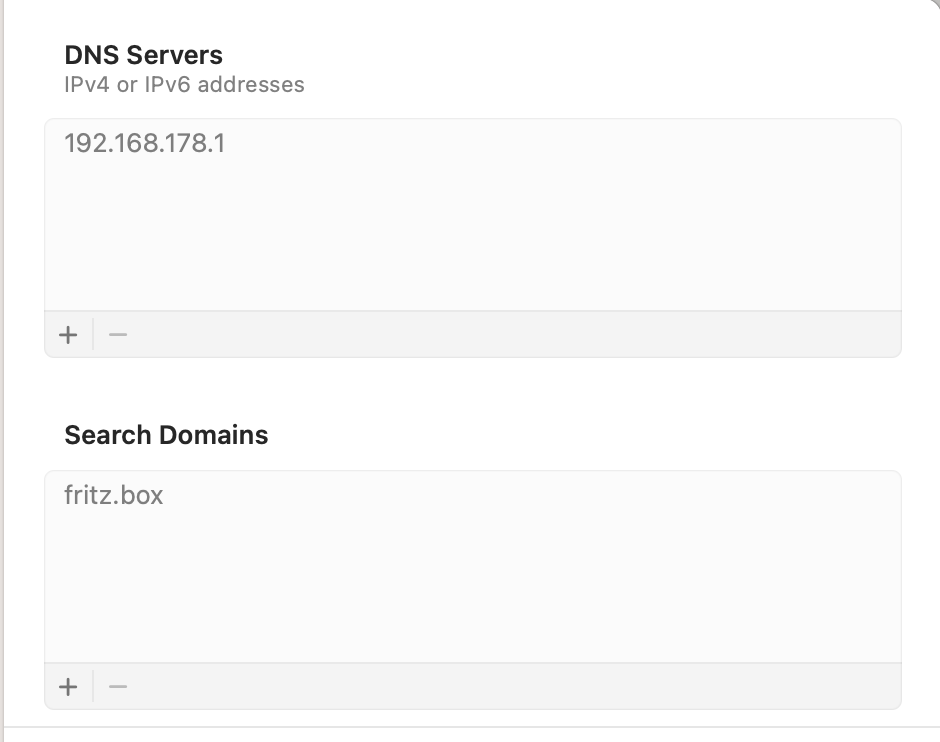Click the DNS Servers heading
940x742 pixels.
tap(143, 54)
